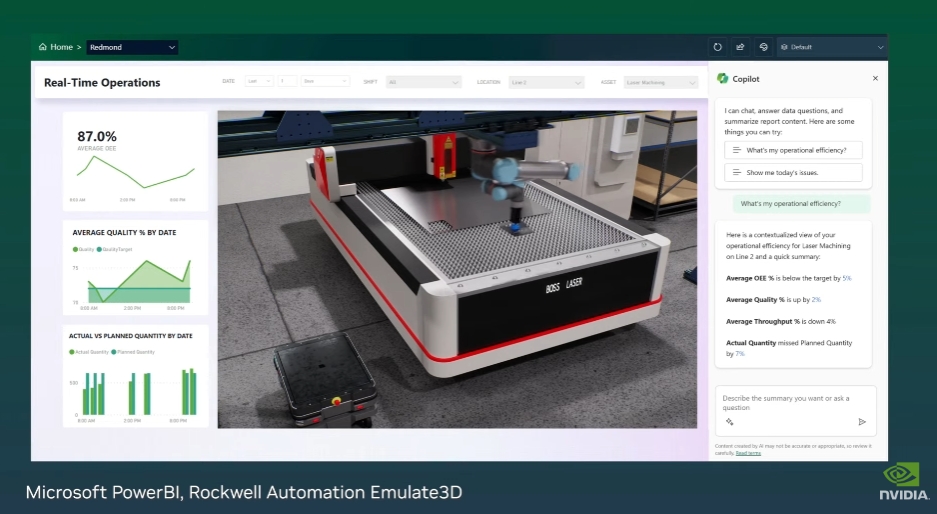937x514 pixels.
Task: Click the Copilot logo icon
Action: click(722, 78)
